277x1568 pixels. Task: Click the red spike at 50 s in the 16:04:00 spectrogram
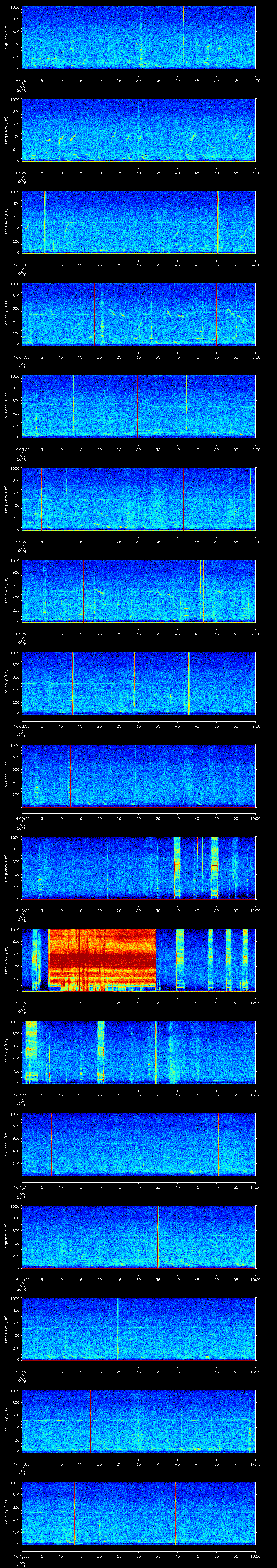[x=217, y=314]
